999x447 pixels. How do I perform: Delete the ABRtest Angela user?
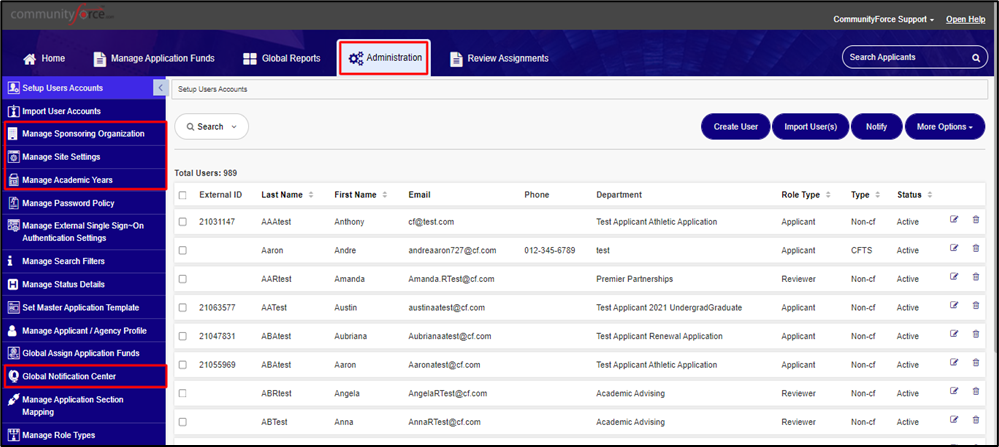coord(975,391)
